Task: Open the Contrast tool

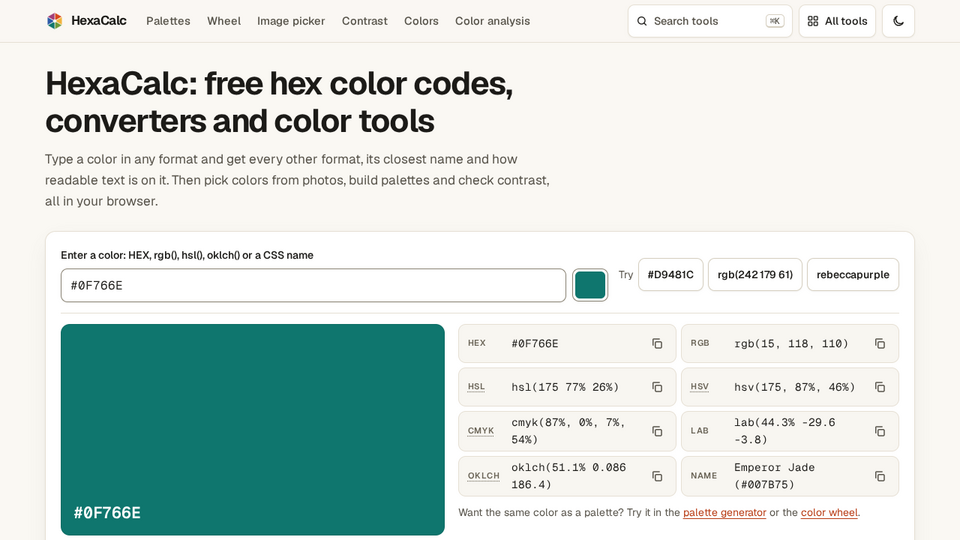Action: coord(364,21)
